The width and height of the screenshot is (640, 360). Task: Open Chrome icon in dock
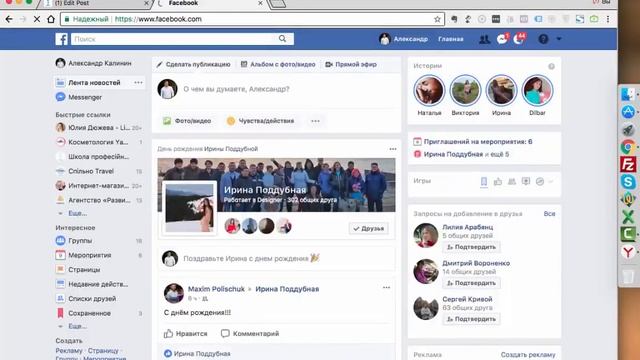point(629,147)
